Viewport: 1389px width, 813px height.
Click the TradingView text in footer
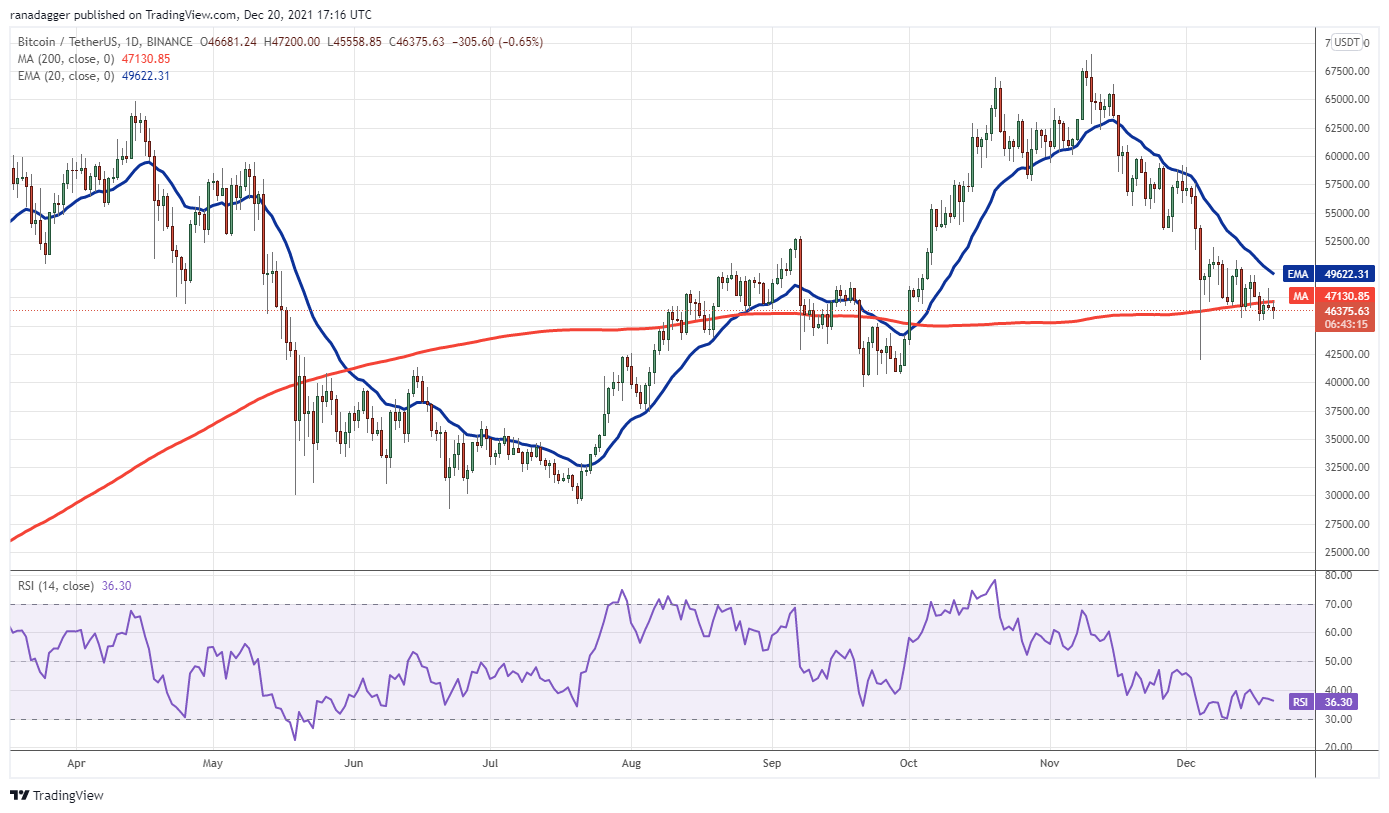68,796
